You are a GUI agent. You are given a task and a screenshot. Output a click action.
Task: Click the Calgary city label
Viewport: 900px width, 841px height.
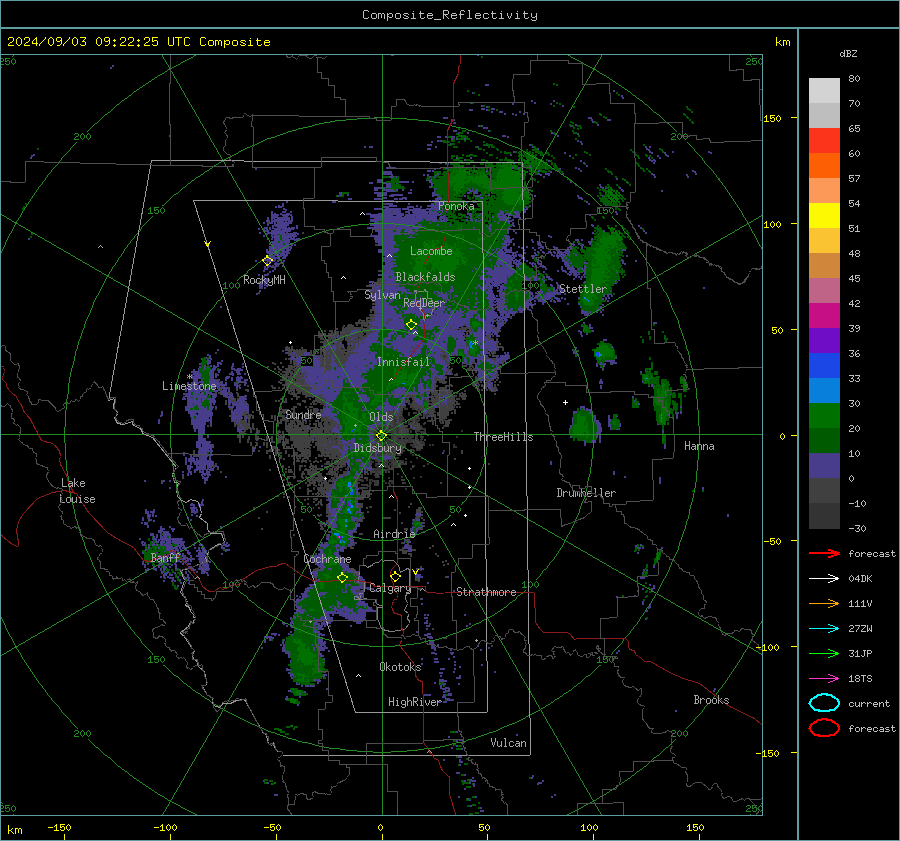point(390,588)
